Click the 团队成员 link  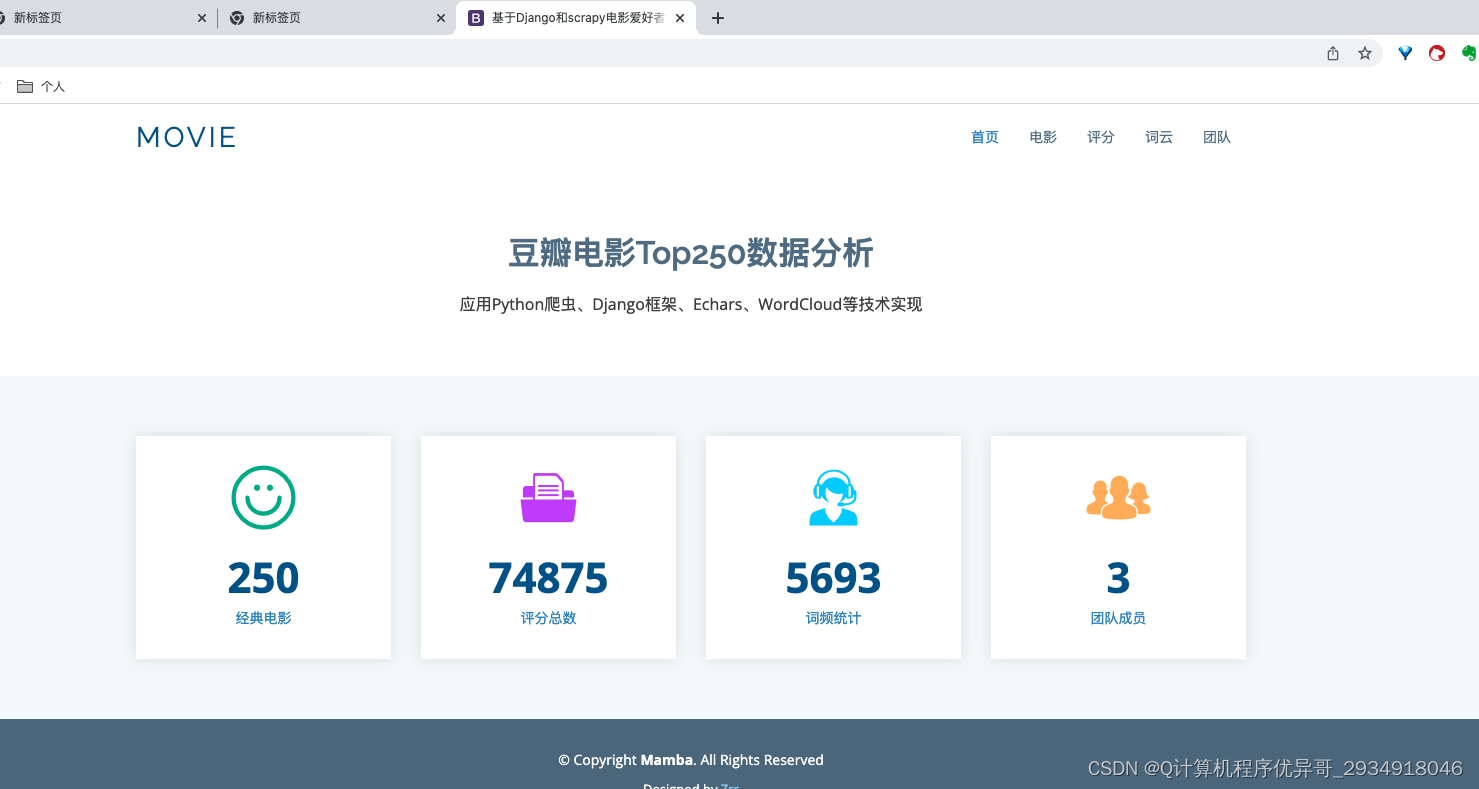click(x=1118, y=618)
